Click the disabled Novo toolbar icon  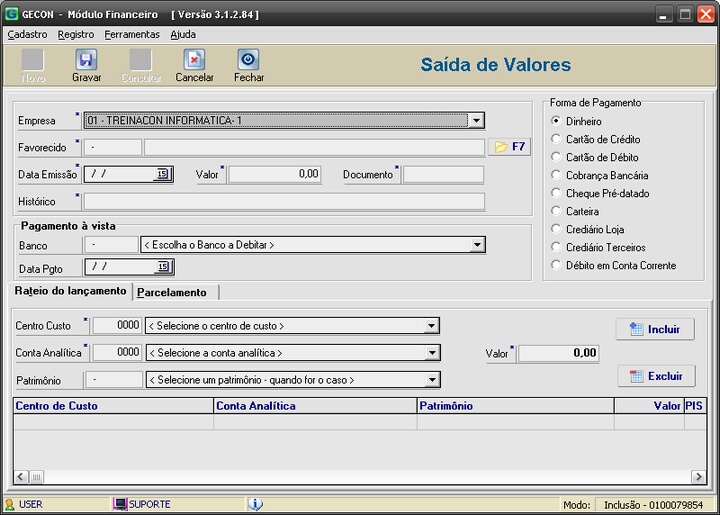(33, 60)
